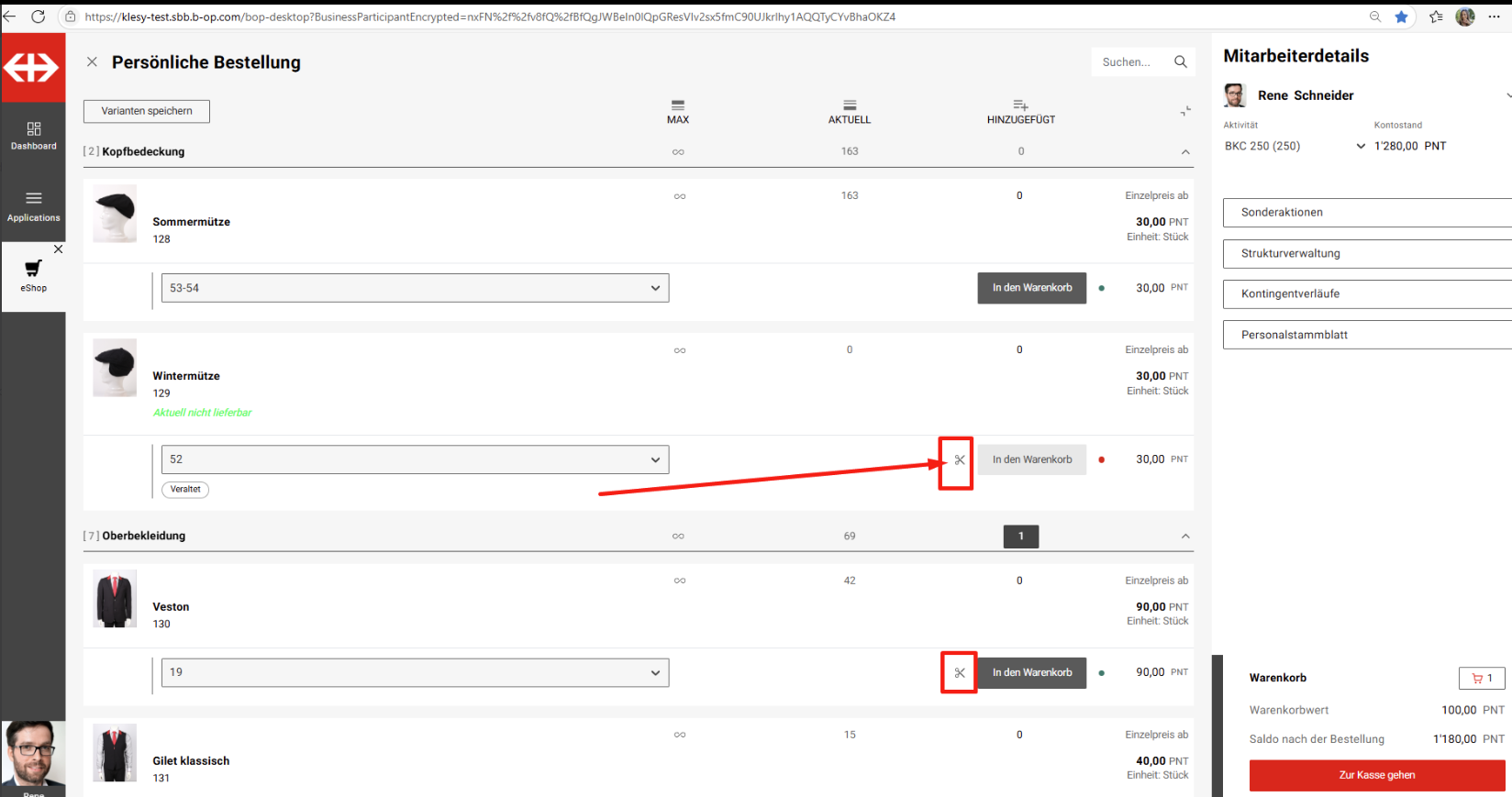Click the Oberbekleidung category title
1512x797 pixels.
[144, 537]
